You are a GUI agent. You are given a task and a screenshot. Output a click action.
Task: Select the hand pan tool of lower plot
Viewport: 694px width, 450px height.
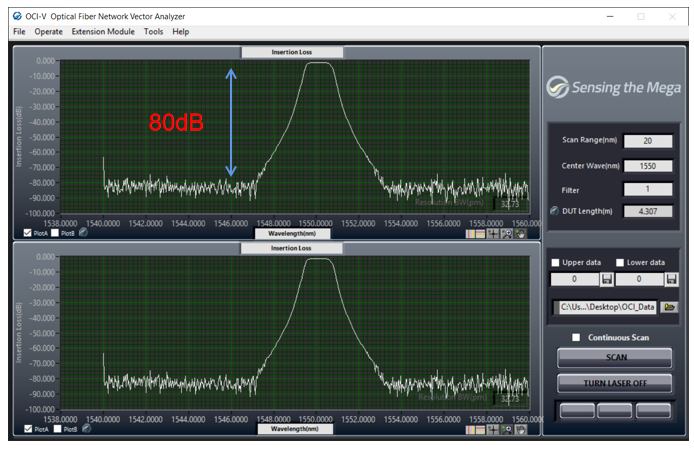pos(521,429)
